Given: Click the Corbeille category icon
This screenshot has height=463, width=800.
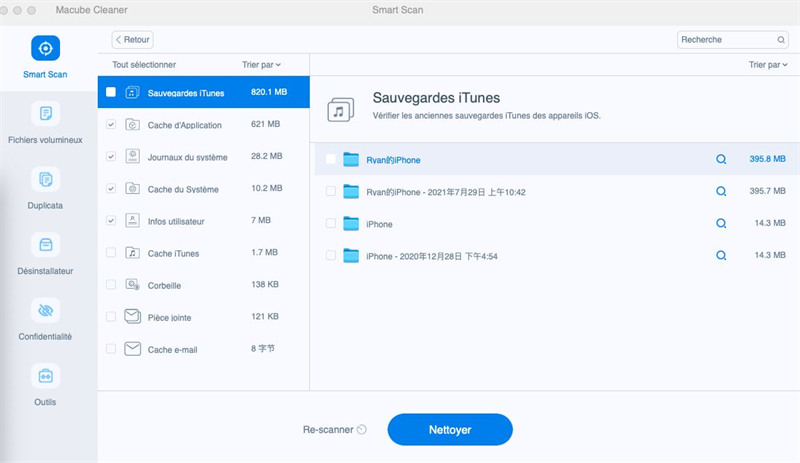Looking at the screenshot, I should (133, 284).
